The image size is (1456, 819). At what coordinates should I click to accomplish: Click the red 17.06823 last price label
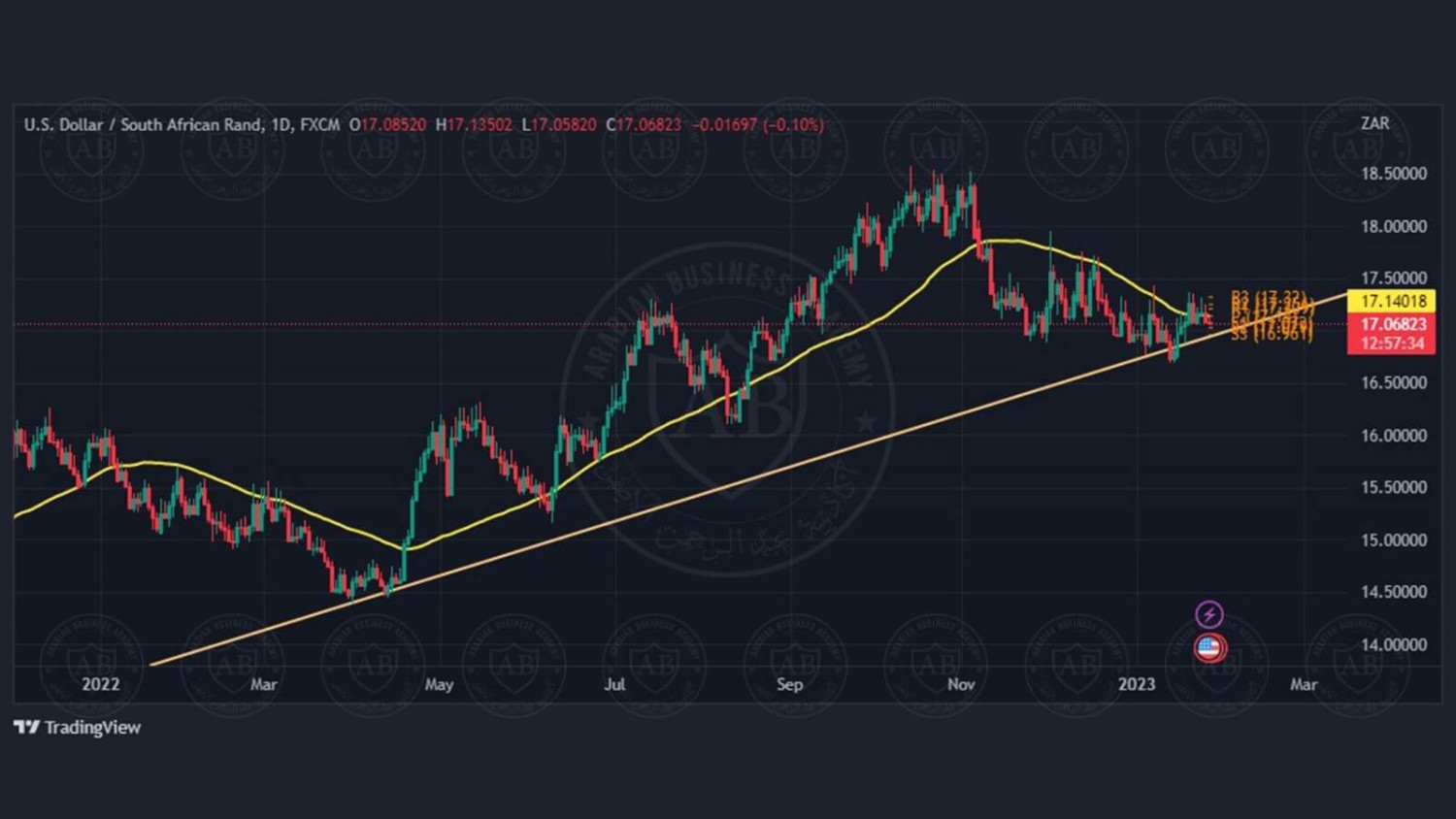coord(1391,324)
